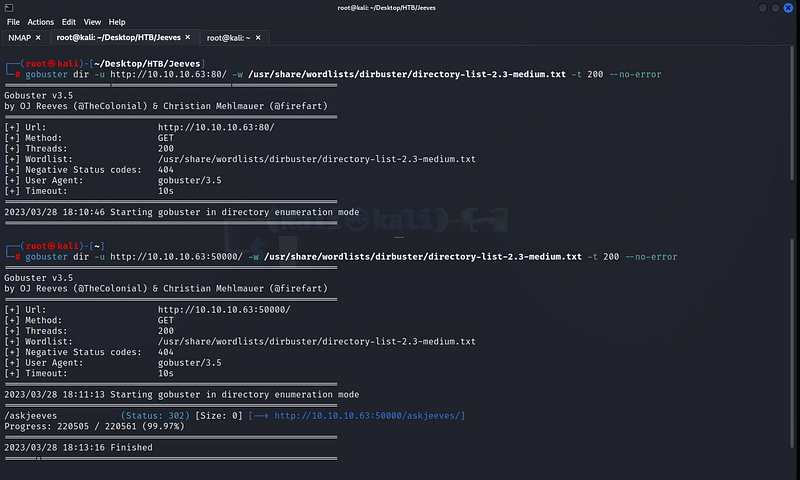
Task: Click the gobuster command targeting port 80
Action: (343, 74)
